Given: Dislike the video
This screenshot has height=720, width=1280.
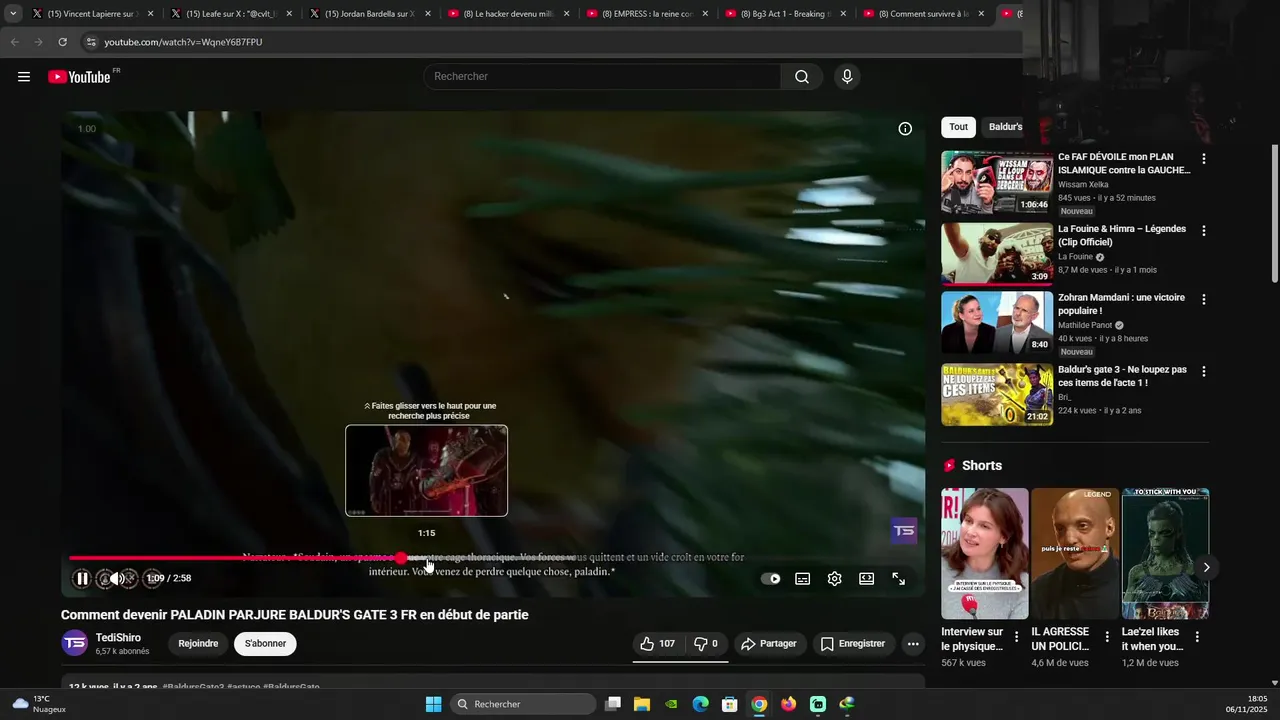Looking at the screenshot, I should tap(706, 644).
